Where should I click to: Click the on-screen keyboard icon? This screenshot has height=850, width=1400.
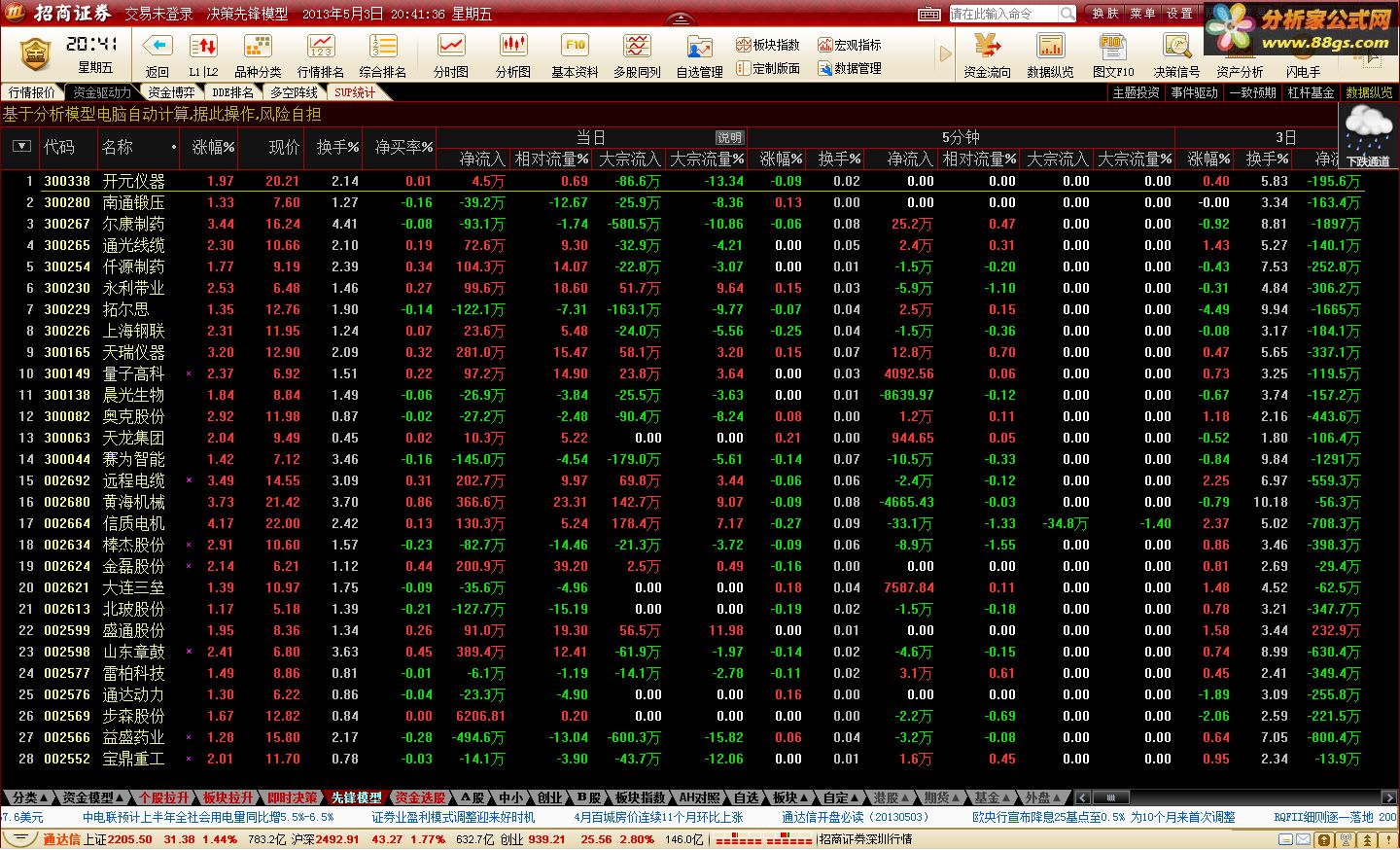point(929,14)
